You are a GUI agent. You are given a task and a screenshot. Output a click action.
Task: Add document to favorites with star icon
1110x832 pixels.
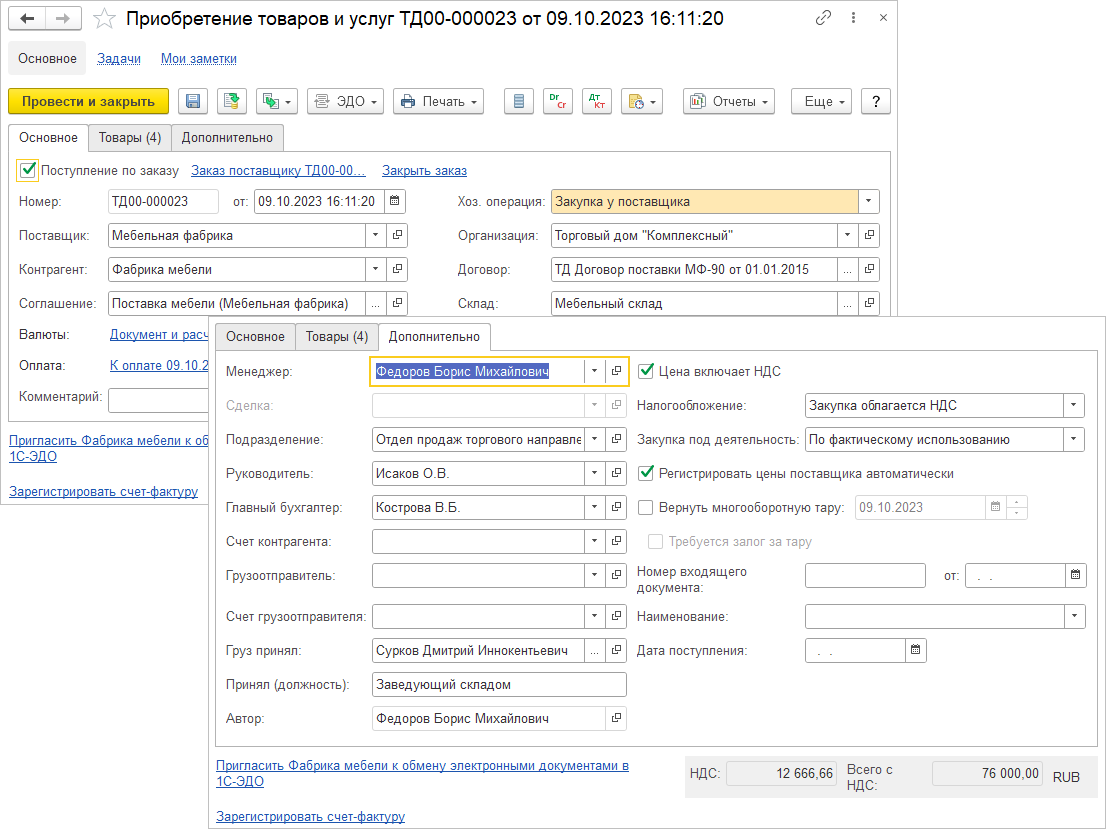[x=104, y=19]
